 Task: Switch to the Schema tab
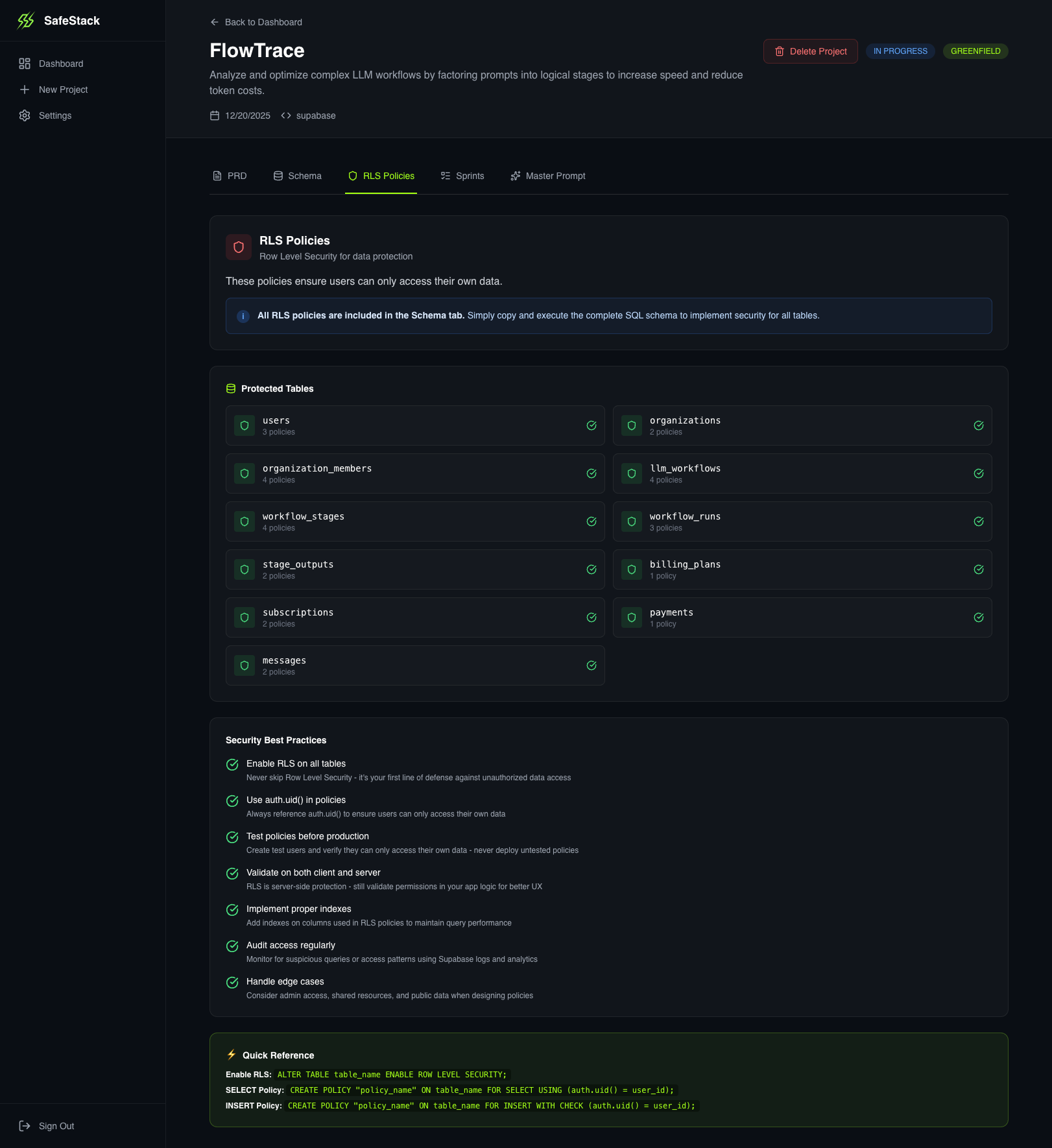296,176
